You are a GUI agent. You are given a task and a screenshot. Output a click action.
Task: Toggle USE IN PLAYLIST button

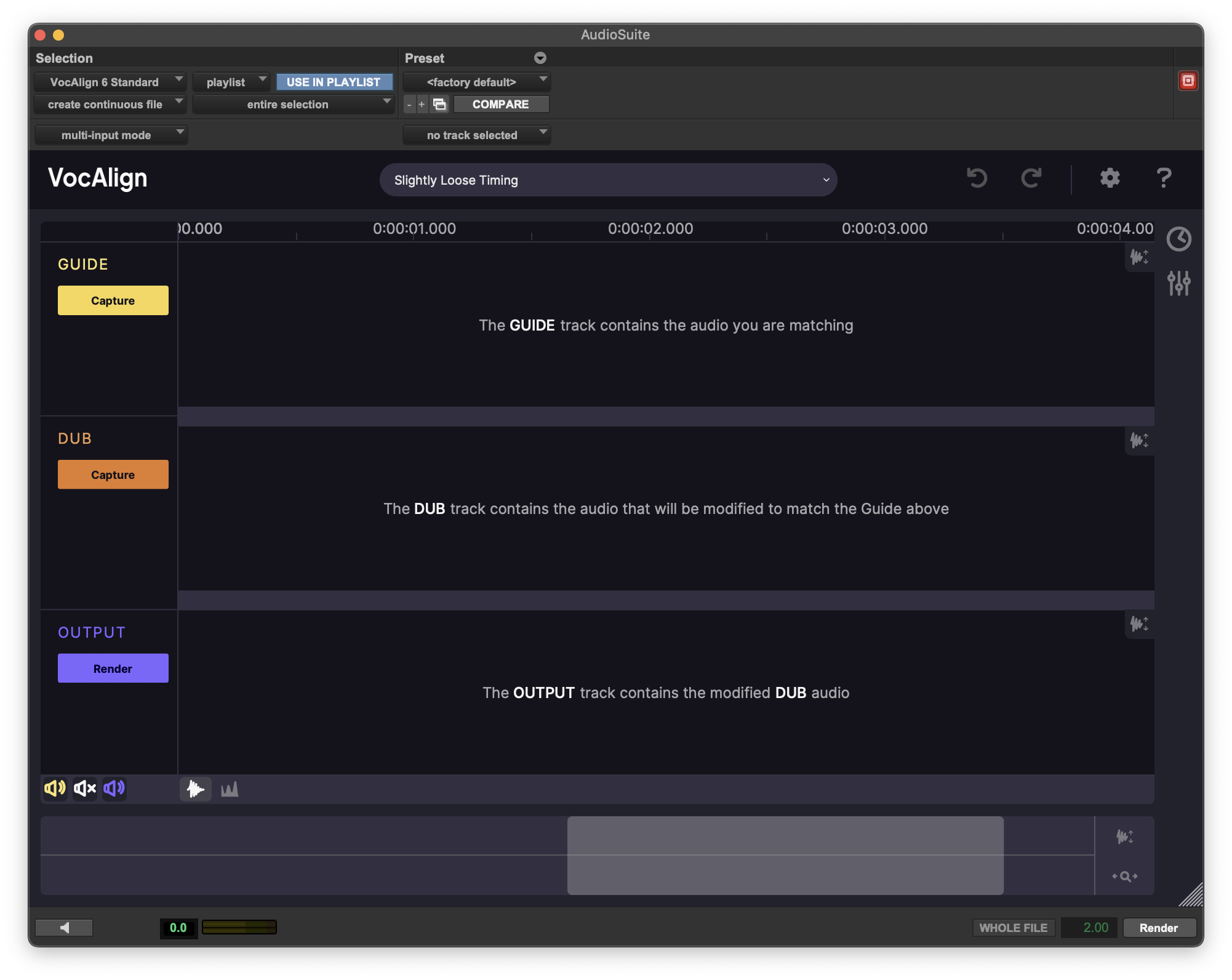pyautogui.click(x=334, y=82)
